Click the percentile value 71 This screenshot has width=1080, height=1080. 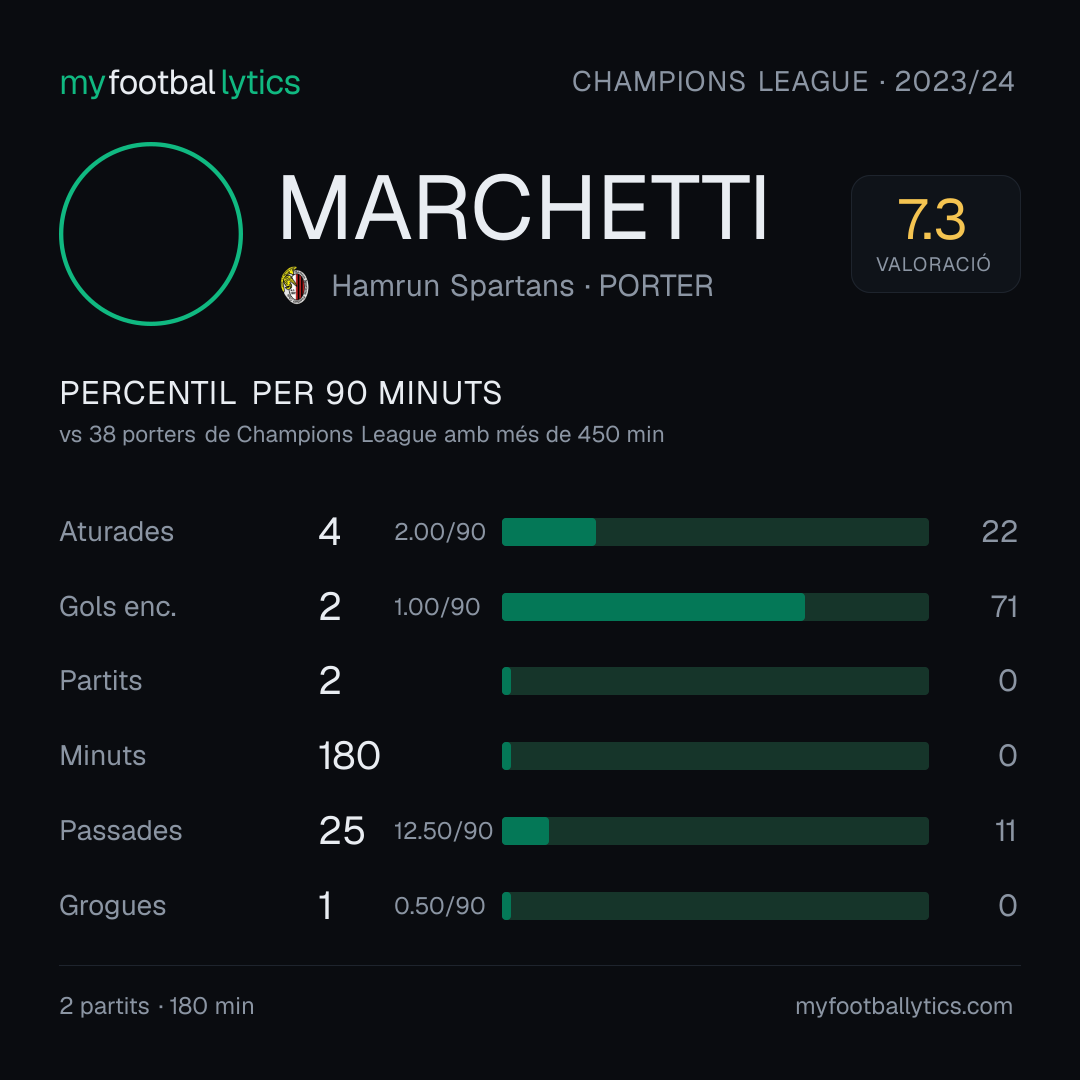pos(1004,607)
